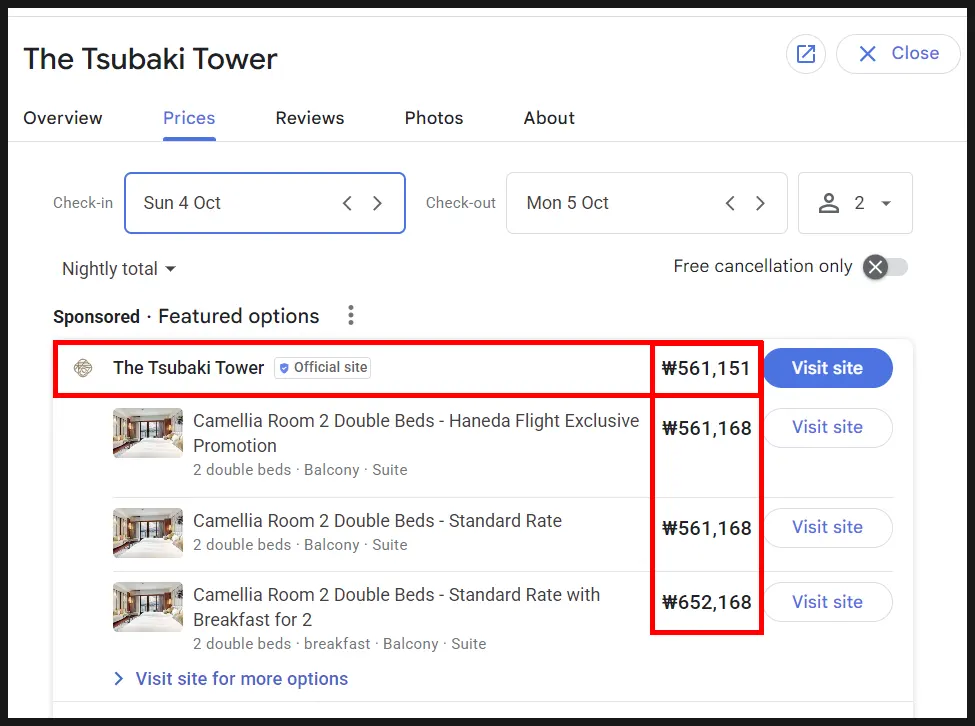The width and height of the screenshot is (975, 726).
Task: Click Haneda Flight Exclusive Promotion room thumbnail
Action: click(148, 433)
